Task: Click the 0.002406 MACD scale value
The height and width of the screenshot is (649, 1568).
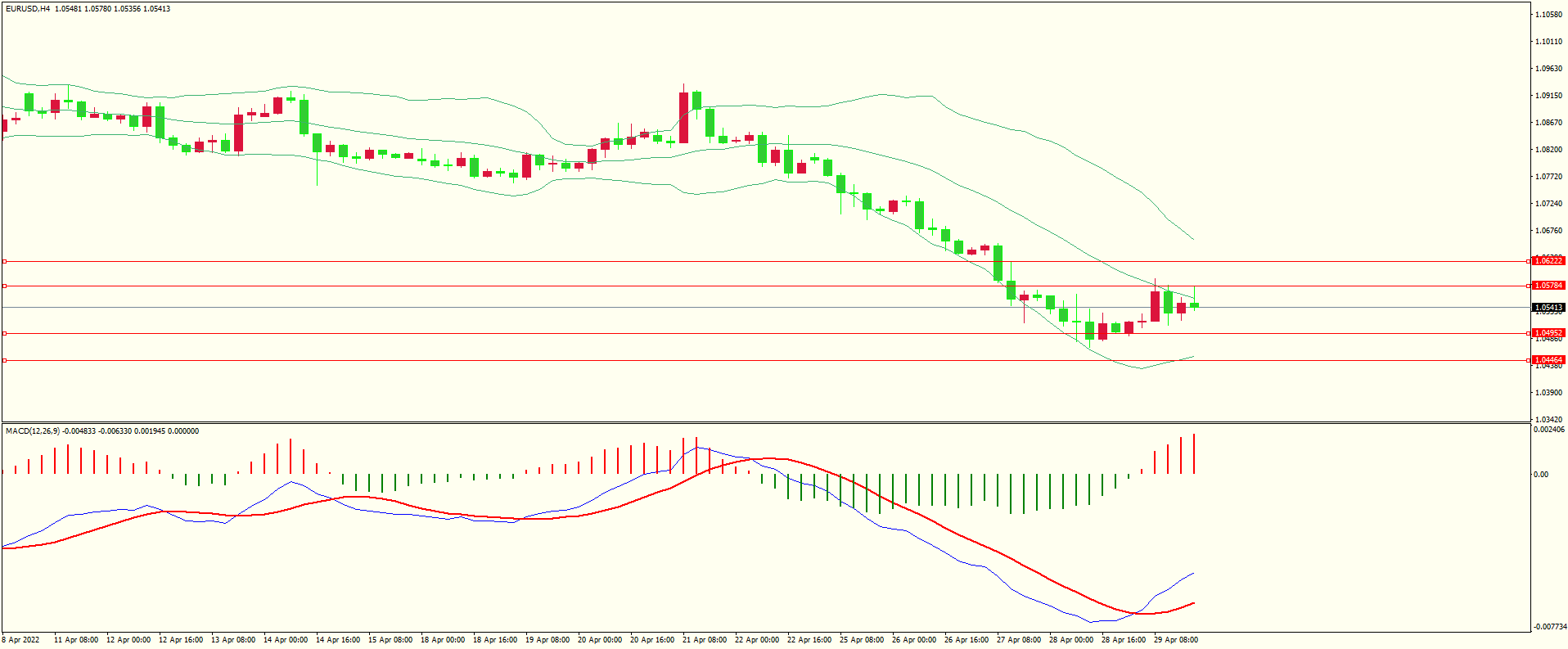Action: coord(1549,430)
